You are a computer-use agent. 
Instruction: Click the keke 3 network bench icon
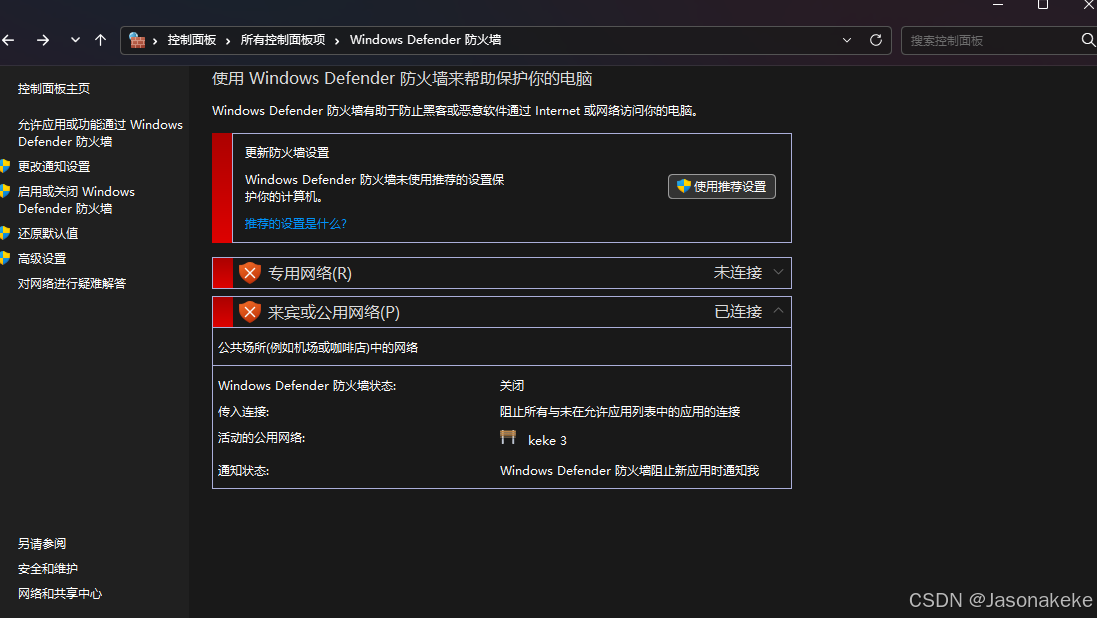508,437
